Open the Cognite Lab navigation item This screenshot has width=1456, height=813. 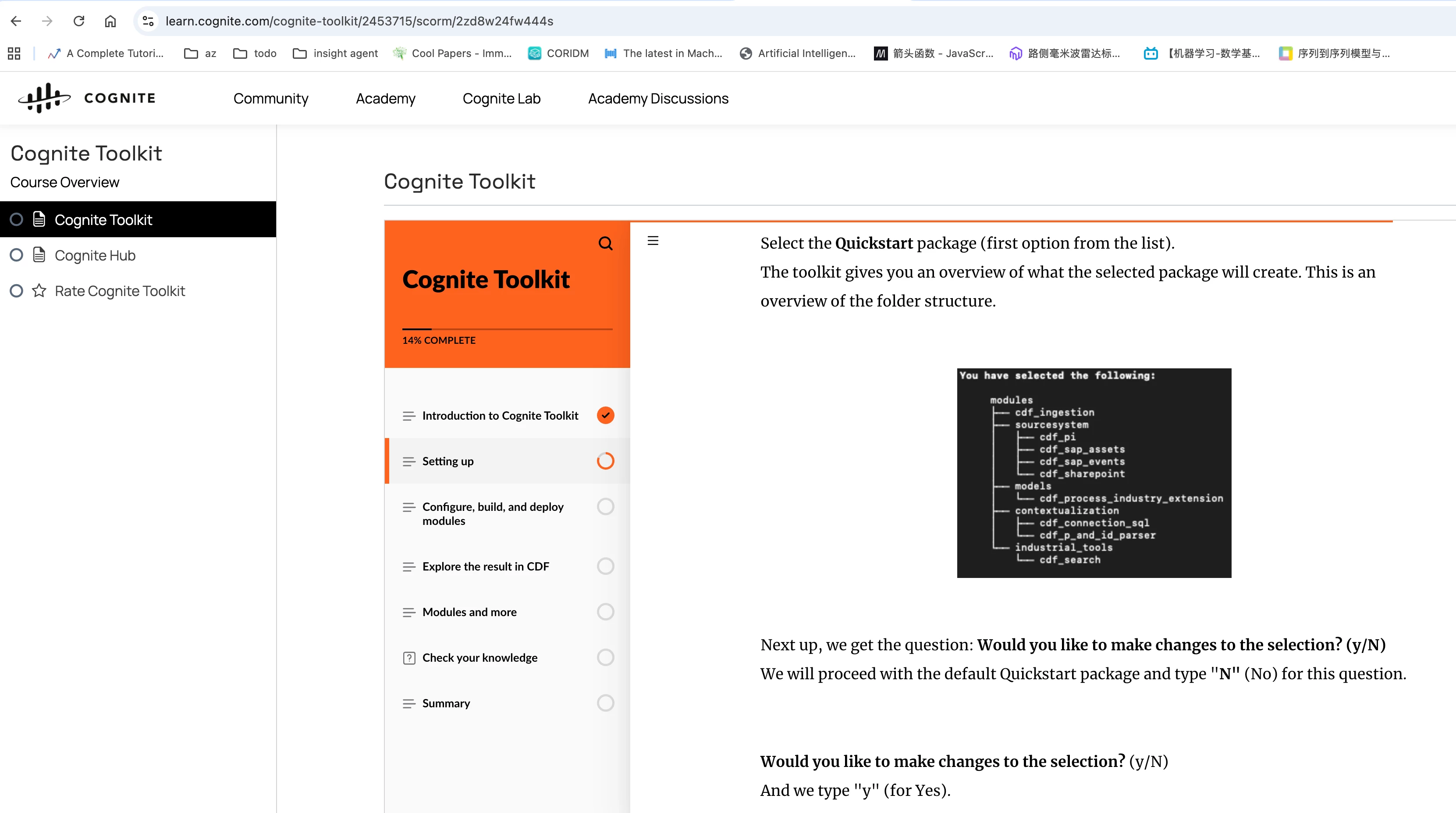[x=501, y=98]
